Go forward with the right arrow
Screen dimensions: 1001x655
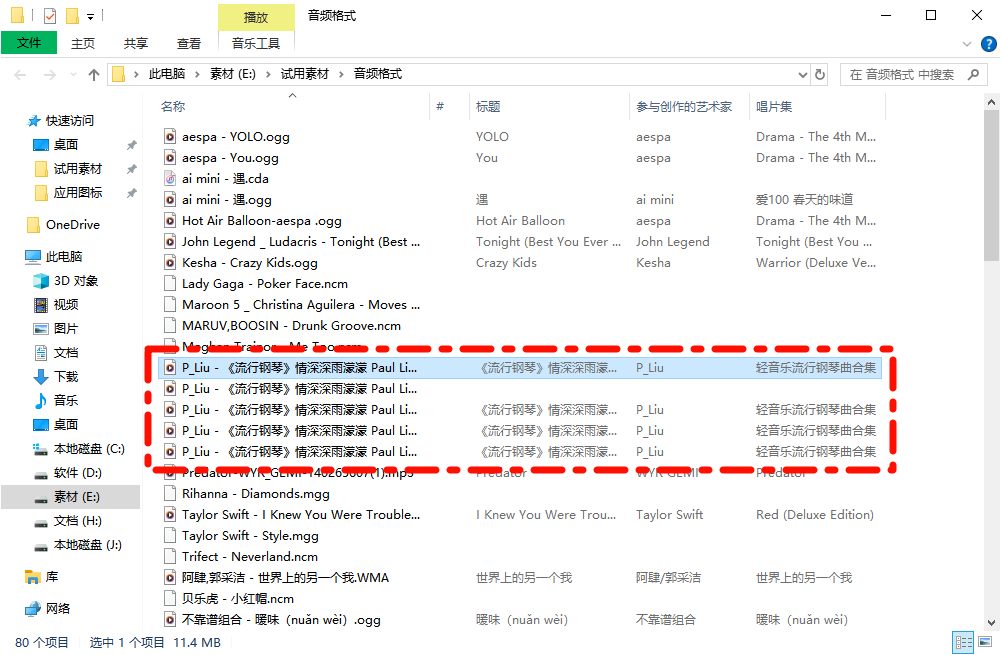click(49, 75)
